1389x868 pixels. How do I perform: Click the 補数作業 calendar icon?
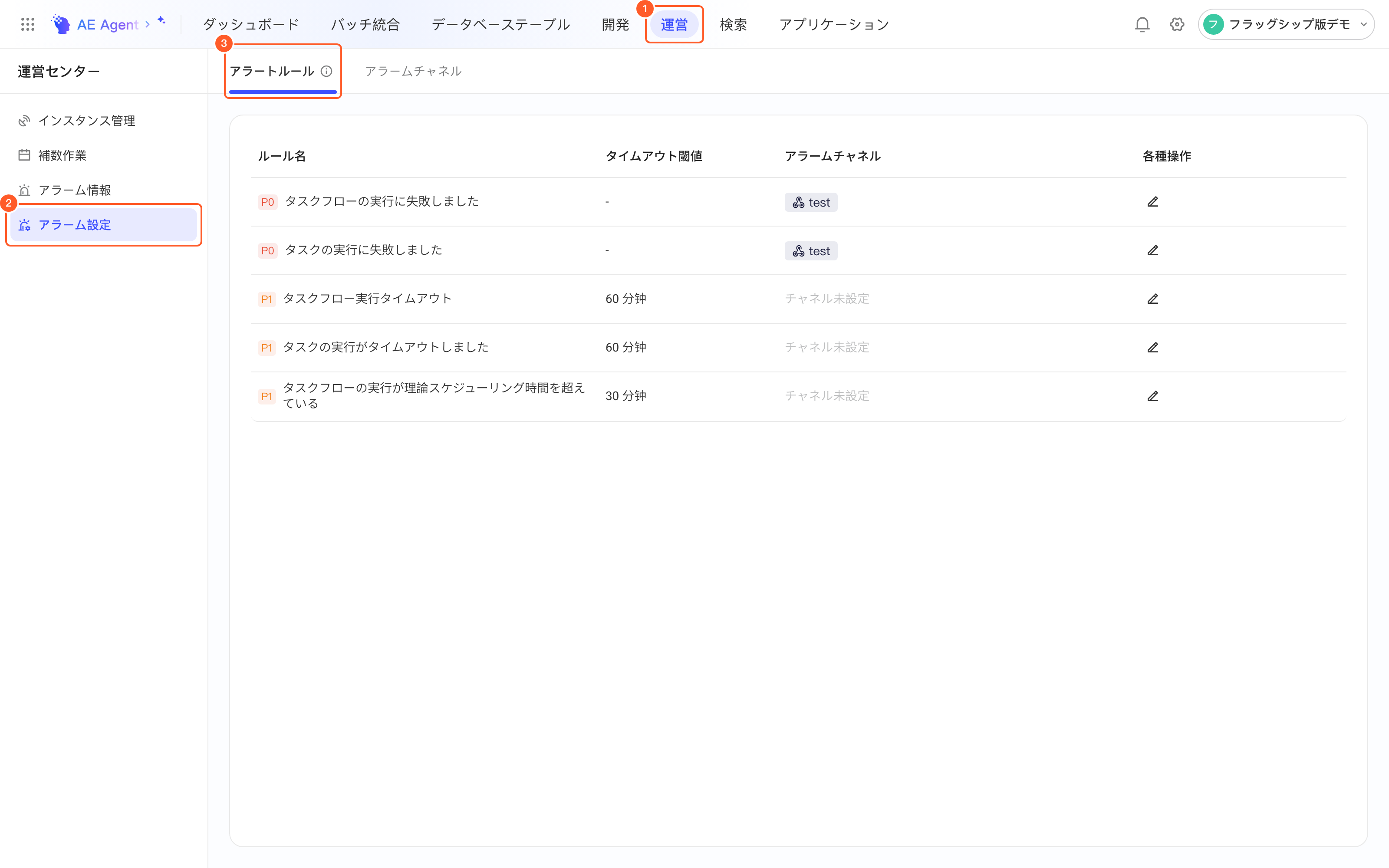click(x=24, y=155)
